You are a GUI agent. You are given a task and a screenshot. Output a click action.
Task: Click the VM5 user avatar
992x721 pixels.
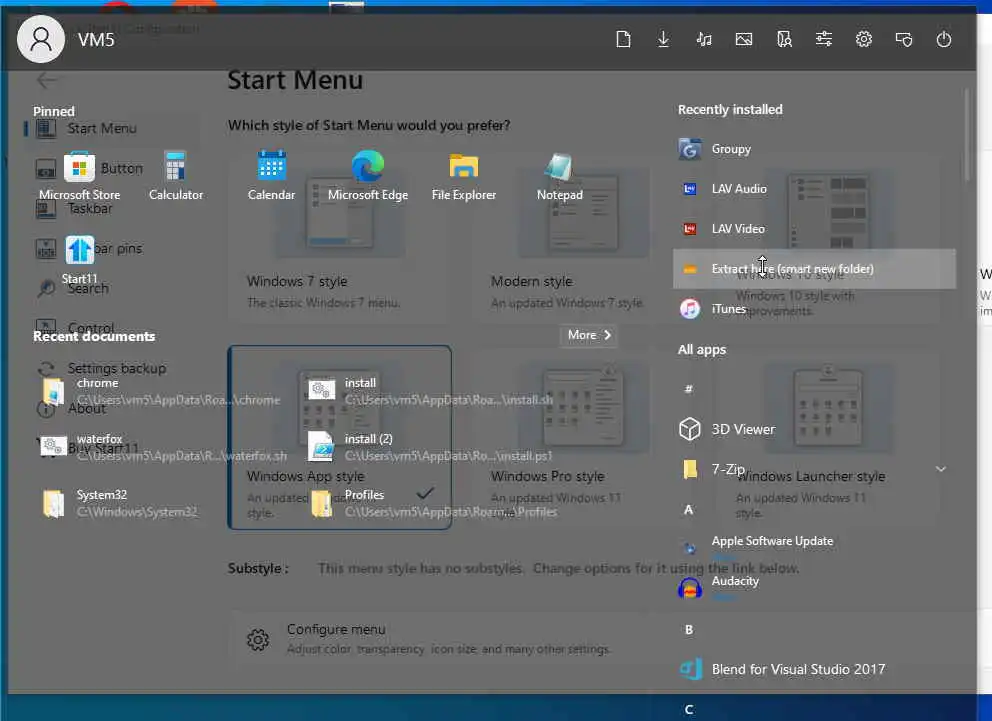pos(40,39)
